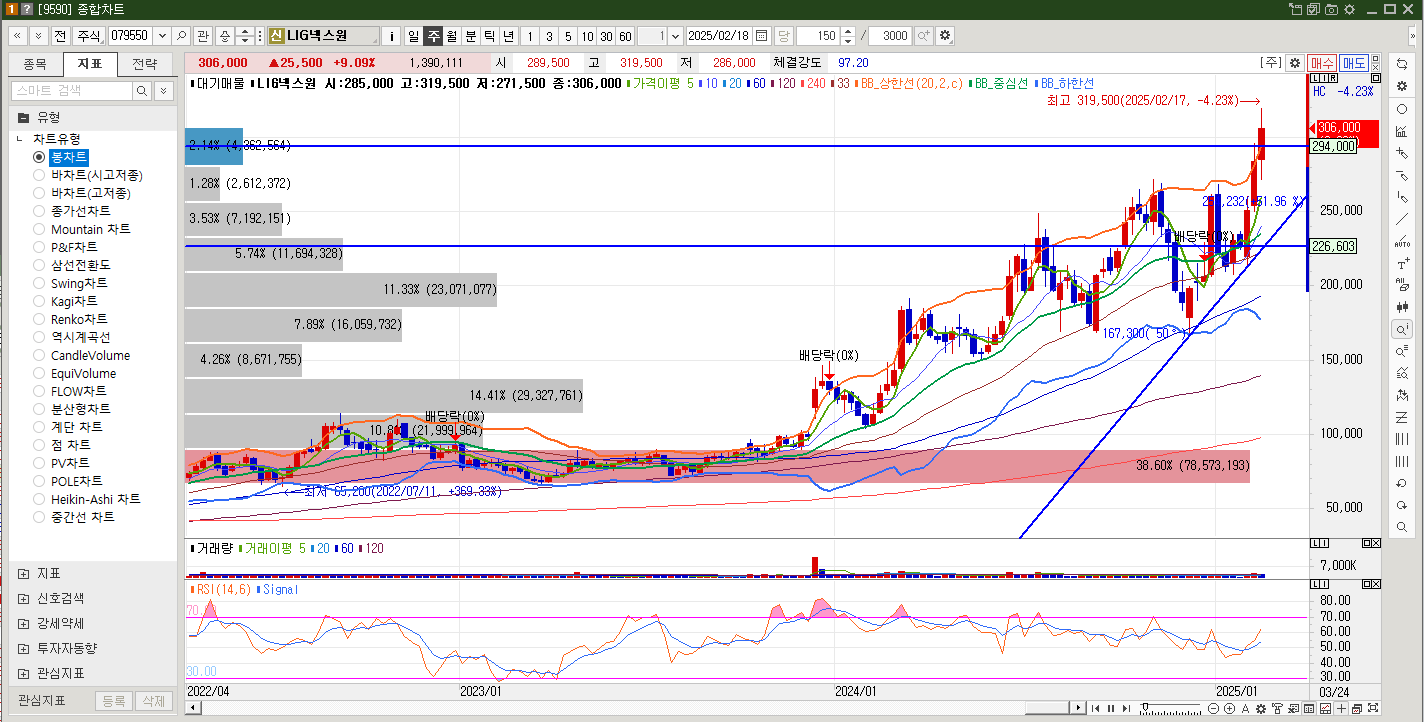Viewport: 1424px width, 722px height.
Task: Click the blue 매도 sell button
Action: (x=1354, y=63)
